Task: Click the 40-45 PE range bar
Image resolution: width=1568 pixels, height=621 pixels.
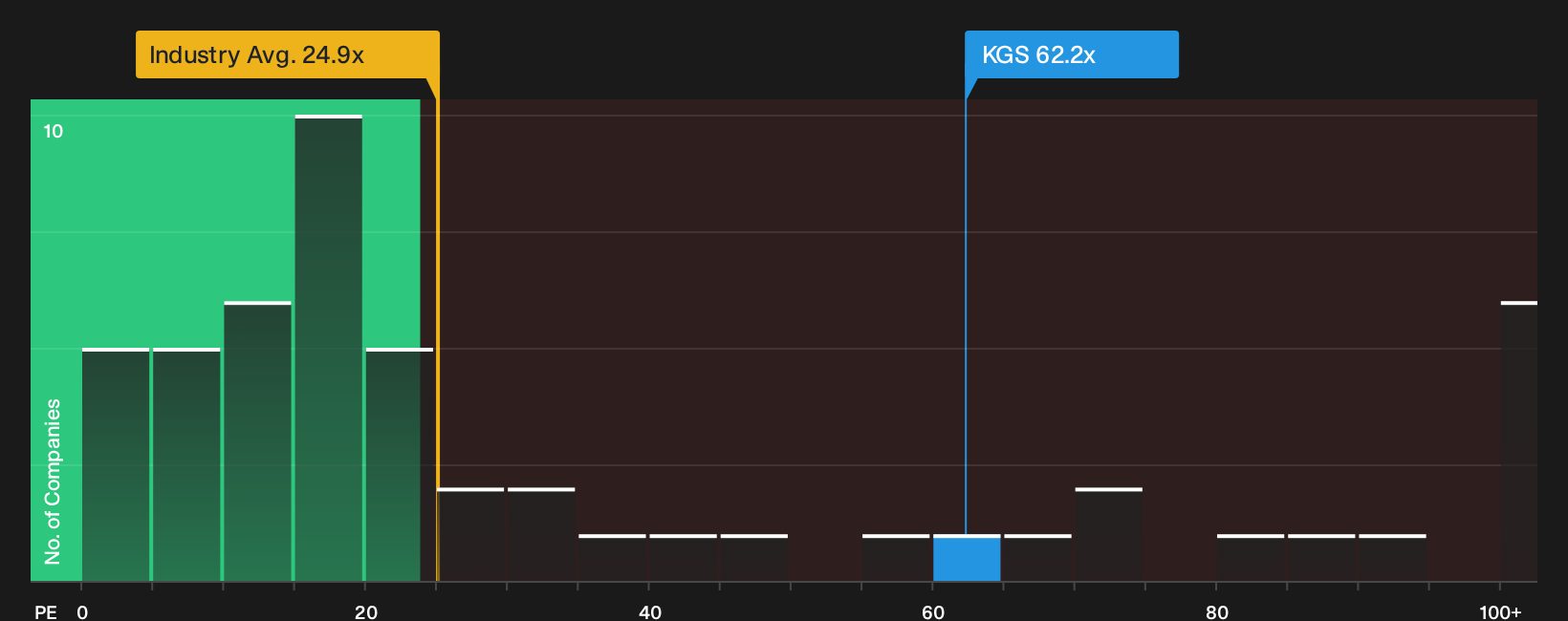Action: click(683, 558)
